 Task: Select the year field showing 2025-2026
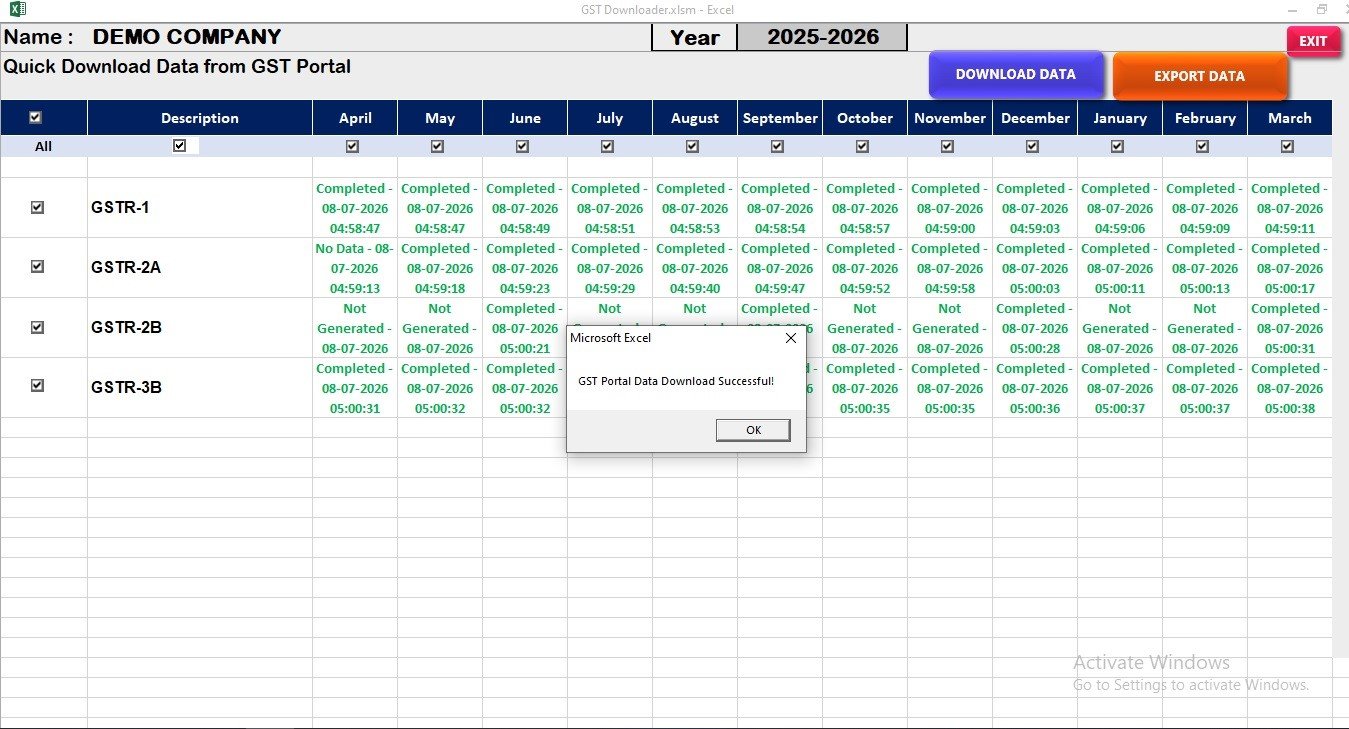(x=822, y=37)
